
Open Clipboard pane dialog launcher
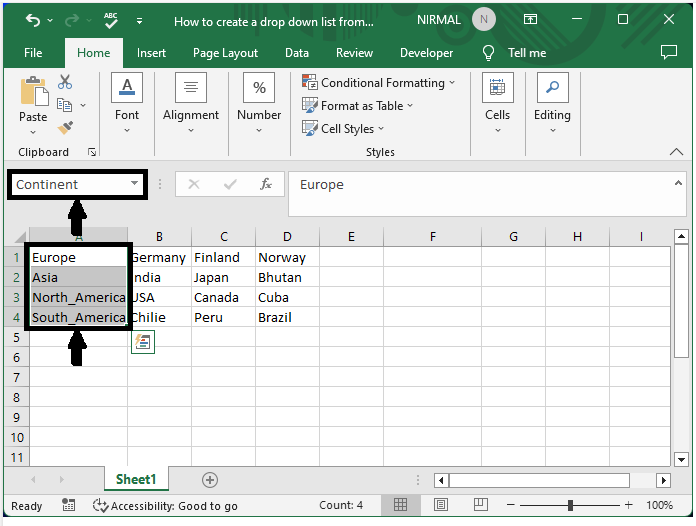point(92,152)
